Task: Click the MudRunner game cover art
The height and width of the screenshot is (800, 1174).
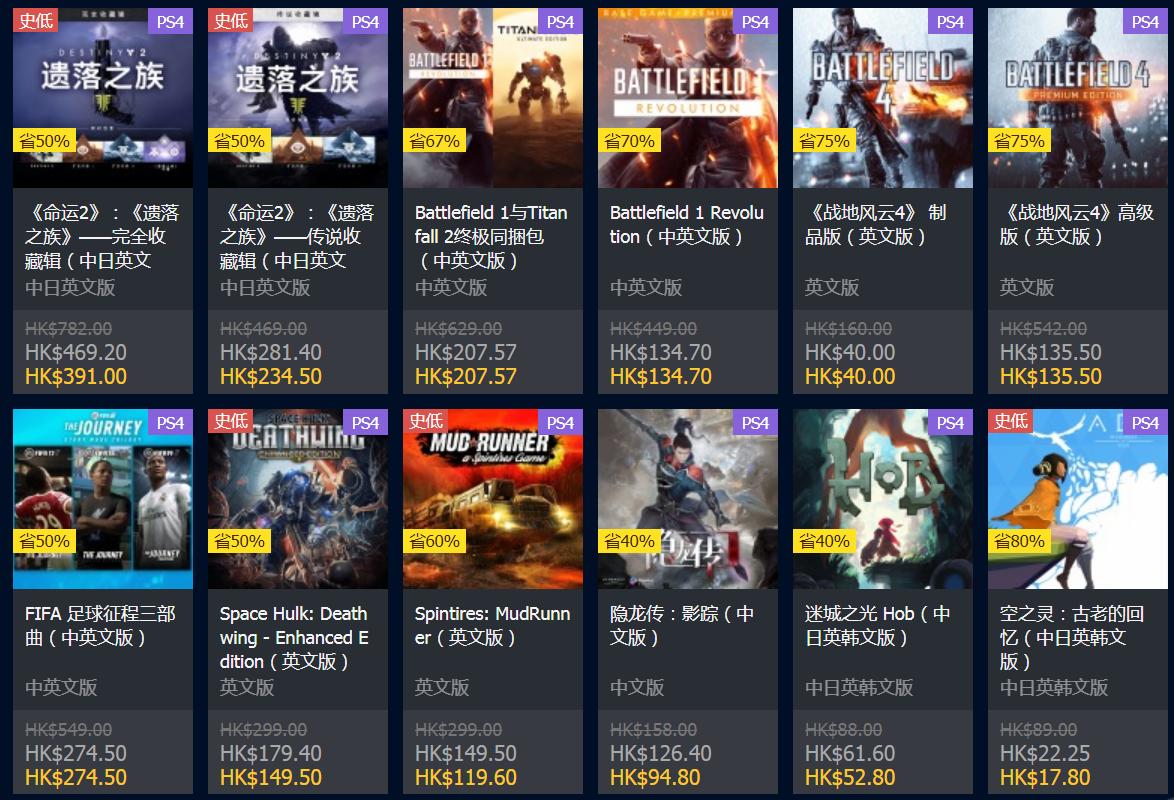Action: click(493, 499)
